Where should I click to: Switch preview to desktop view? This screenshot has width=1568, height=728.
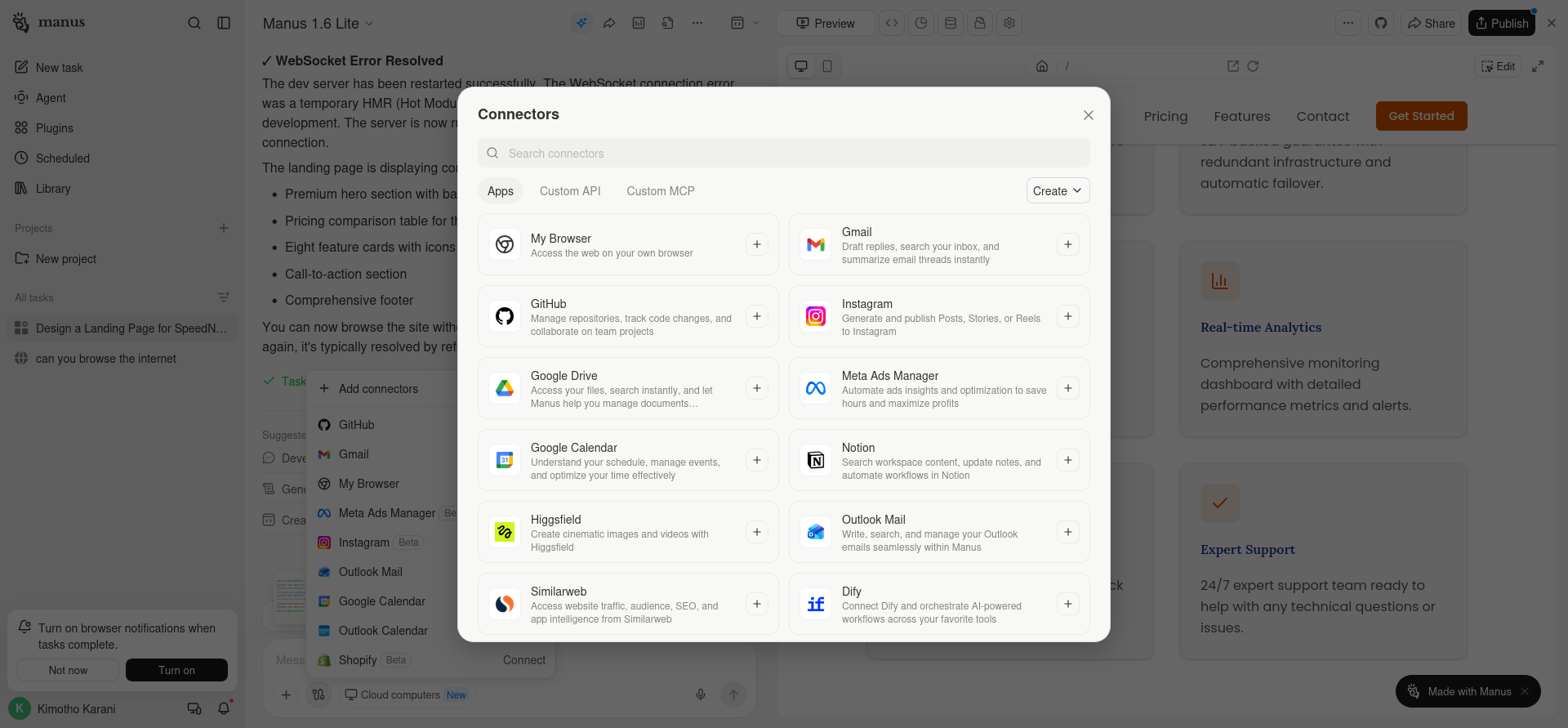click(x=801, y=66)
